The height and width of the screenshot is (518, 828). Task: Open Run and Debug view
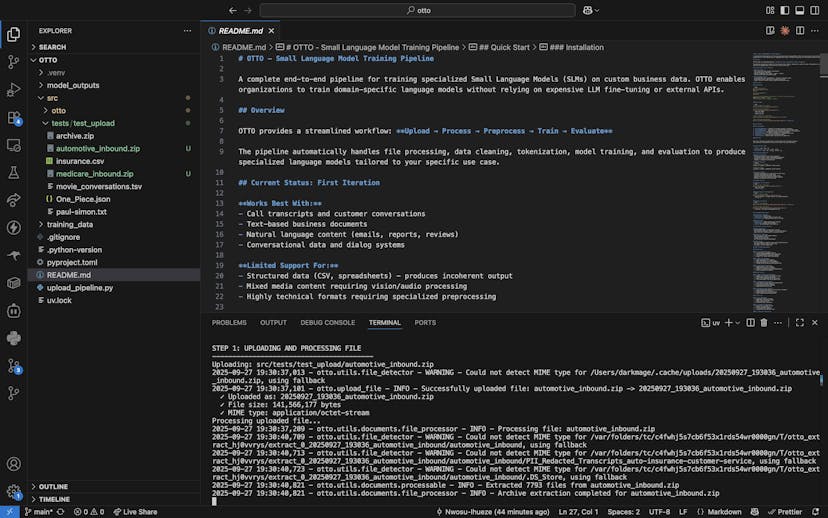[x=13, y=90]
